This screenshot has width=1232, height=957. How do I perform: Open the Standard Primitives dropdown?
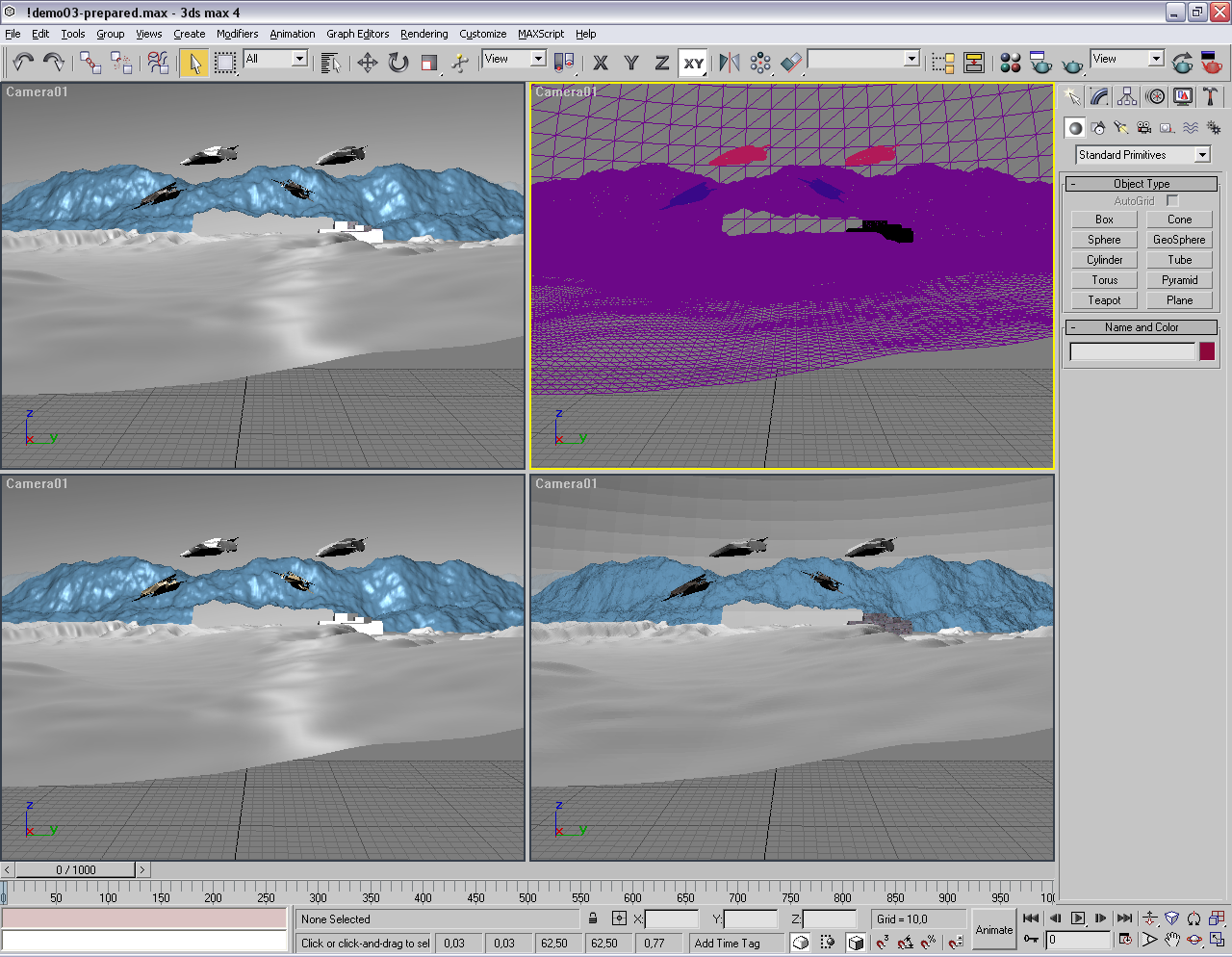click(1202, 155)
